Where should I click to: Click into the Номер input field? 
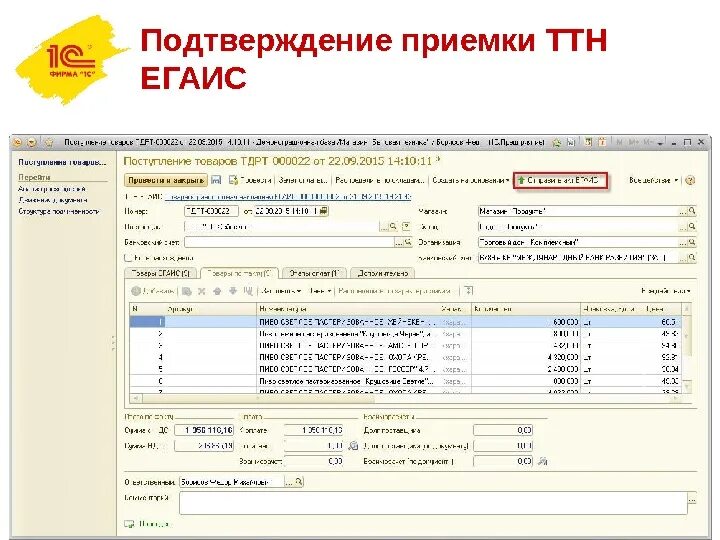[x=211, y=211]
